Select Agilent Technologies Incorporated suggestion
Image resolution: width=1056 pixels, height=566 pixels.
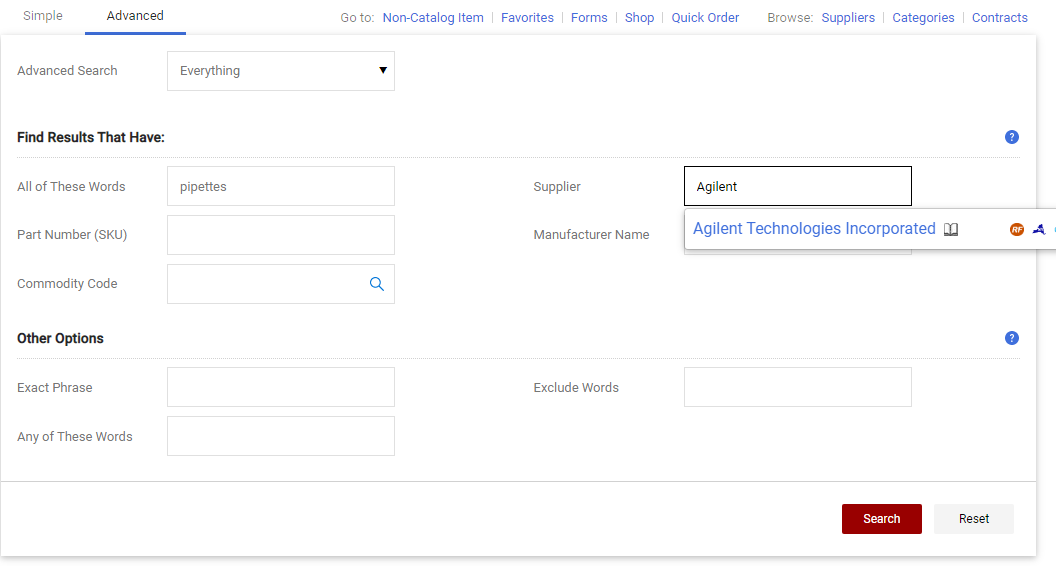(814, 229)
